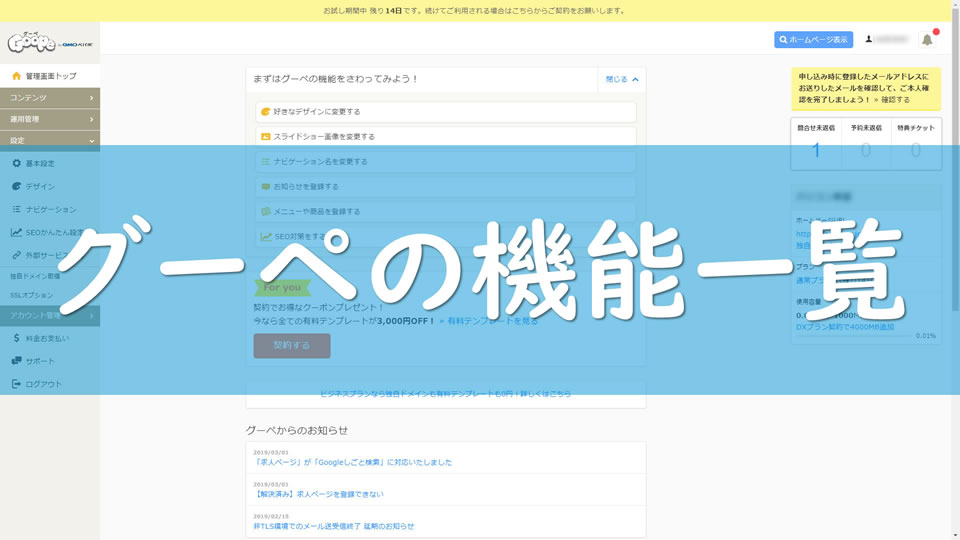Open ナビゲーション list icon
The image size is (960, 540).
pyautogui.click(x=17, y=209)
